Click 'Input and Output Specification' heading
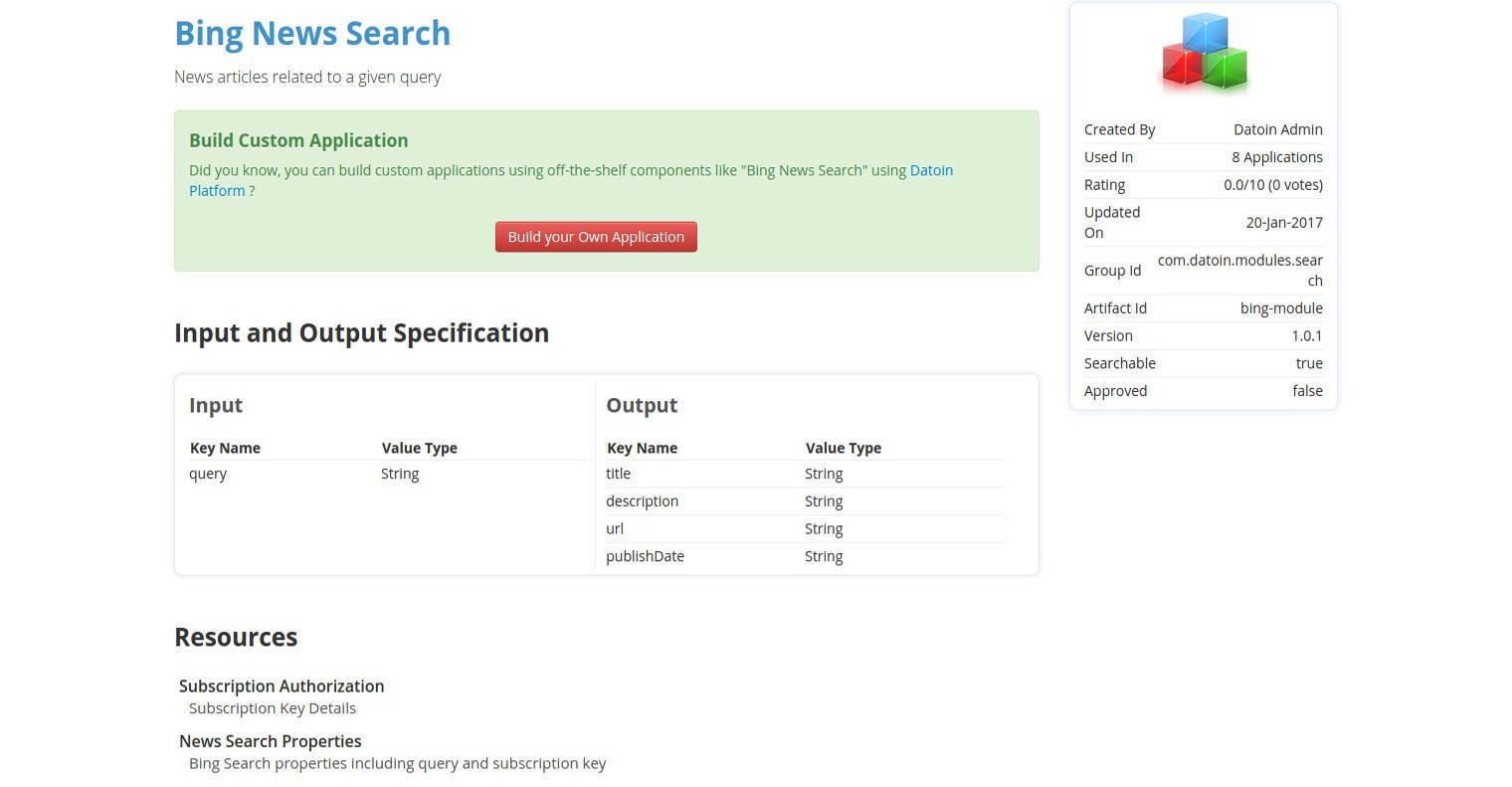This screenshot has width=1512, height=787. tap(361, 332)
